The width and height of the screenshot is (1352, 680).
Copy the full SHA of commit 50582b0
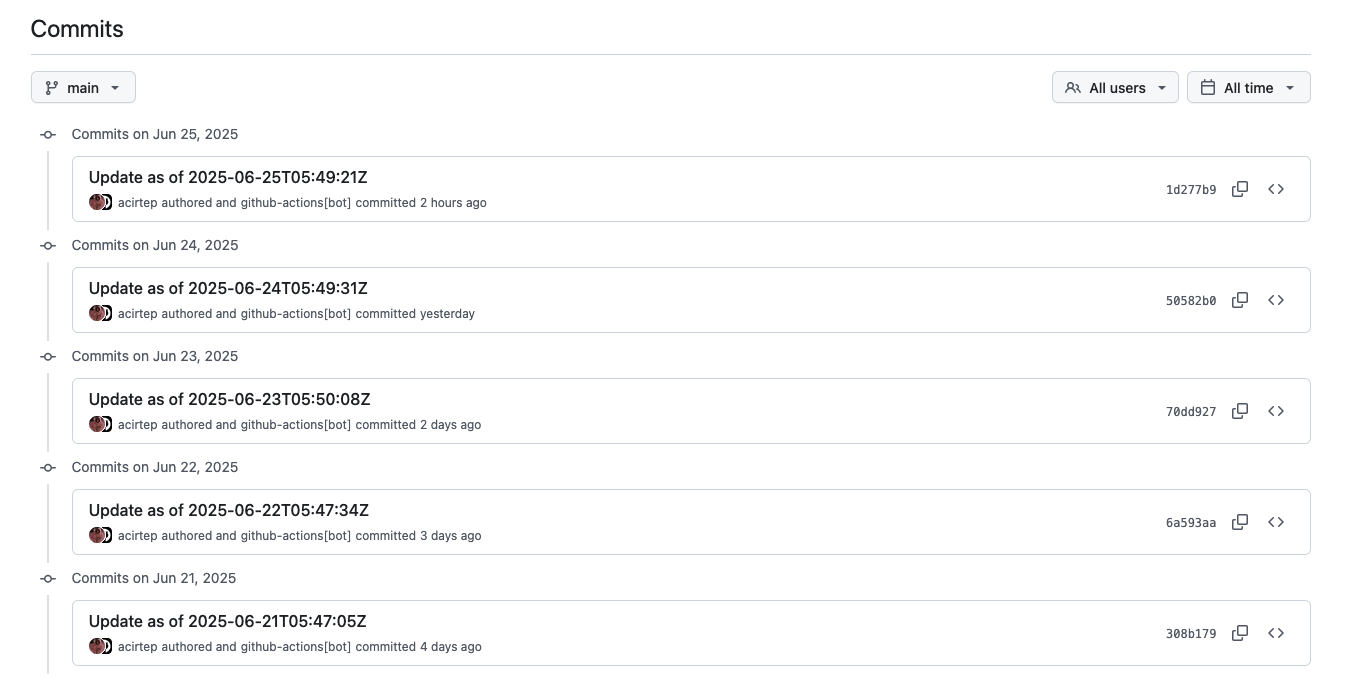[1240, 300]
